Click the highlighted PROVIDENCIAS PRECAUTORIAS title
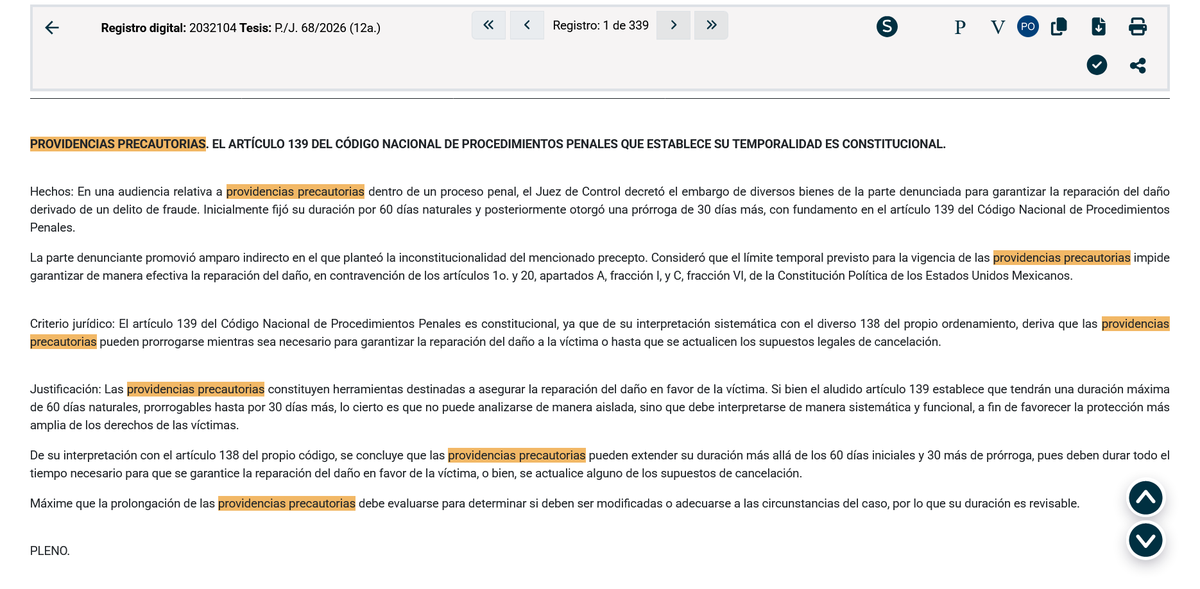Viewport: 1200px width, 589px height. point(118,144)
